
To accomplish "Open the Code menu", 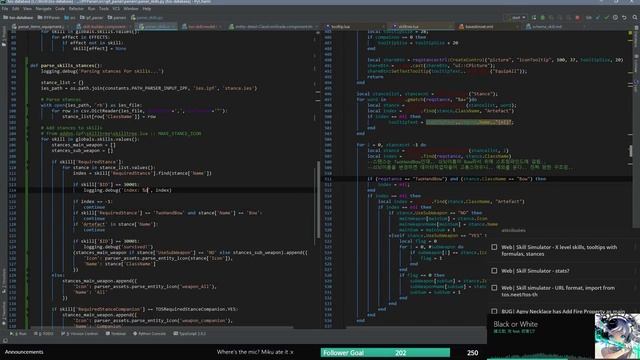I will (60, 9).
